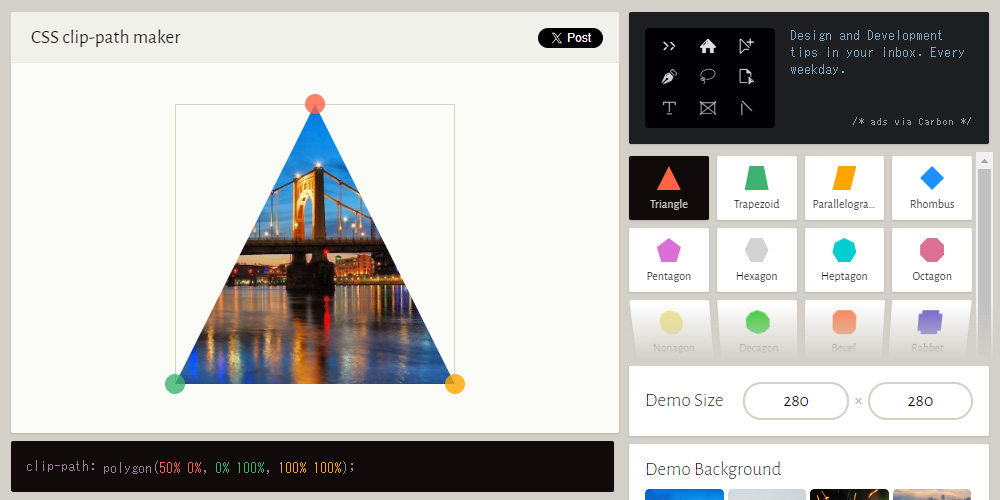
Task: Choose the Trapezoid shape
Action: coord(756,188)
